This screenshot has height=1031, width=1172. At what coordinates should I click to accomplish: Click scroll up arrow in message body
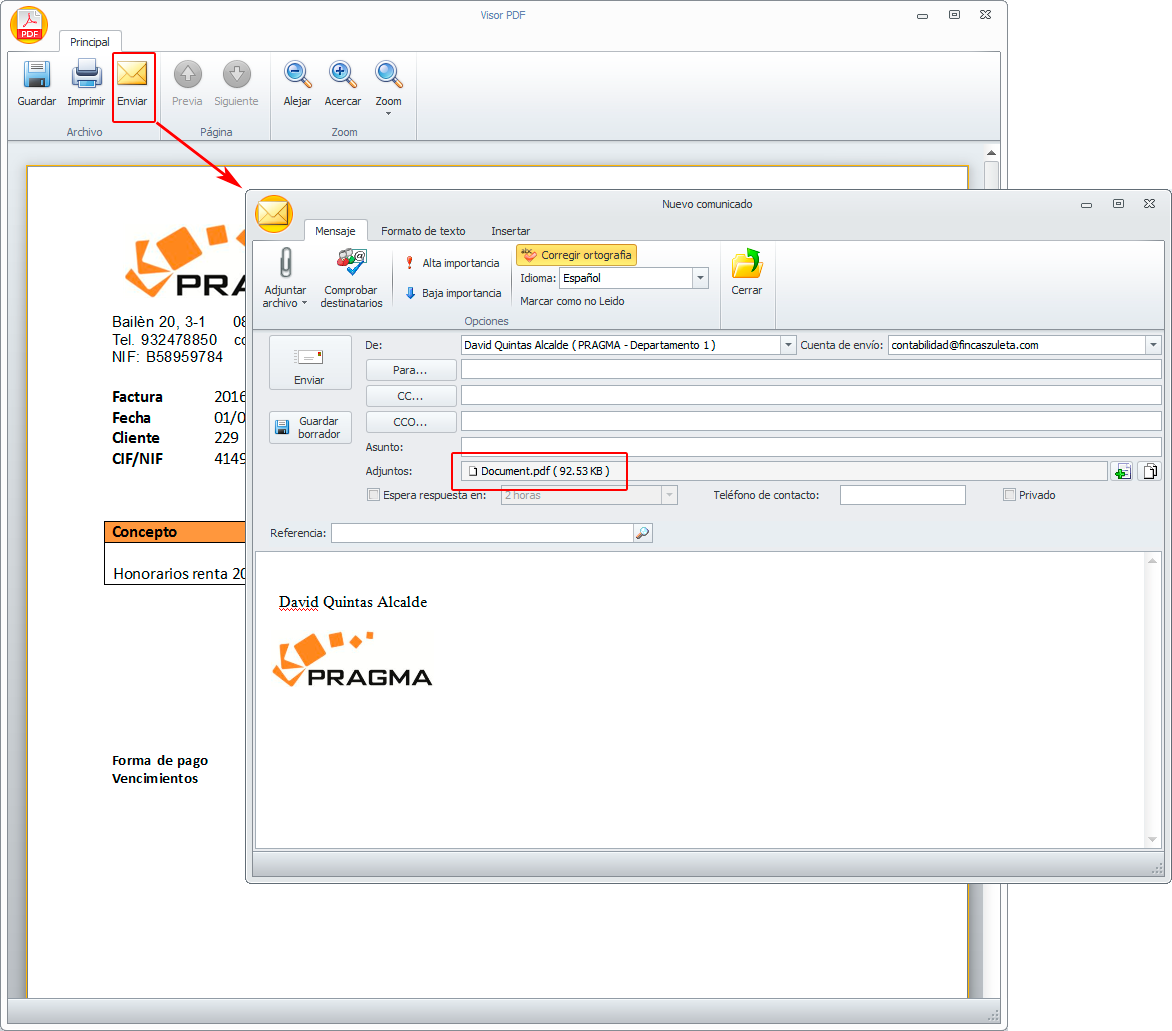[1153, 561]
